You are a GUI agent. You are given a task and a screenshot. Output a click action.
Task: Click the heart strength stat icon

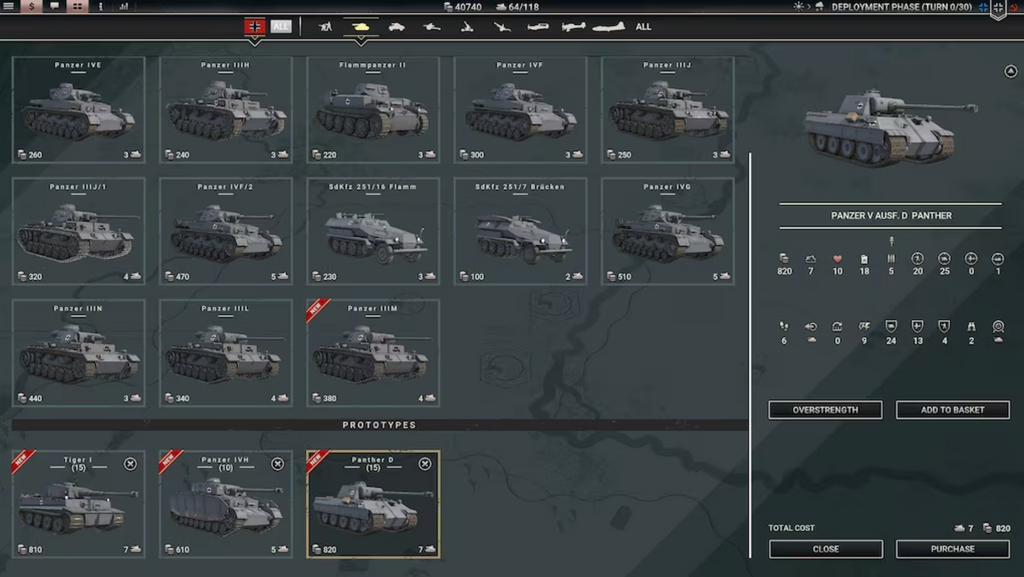coord(837,258)
